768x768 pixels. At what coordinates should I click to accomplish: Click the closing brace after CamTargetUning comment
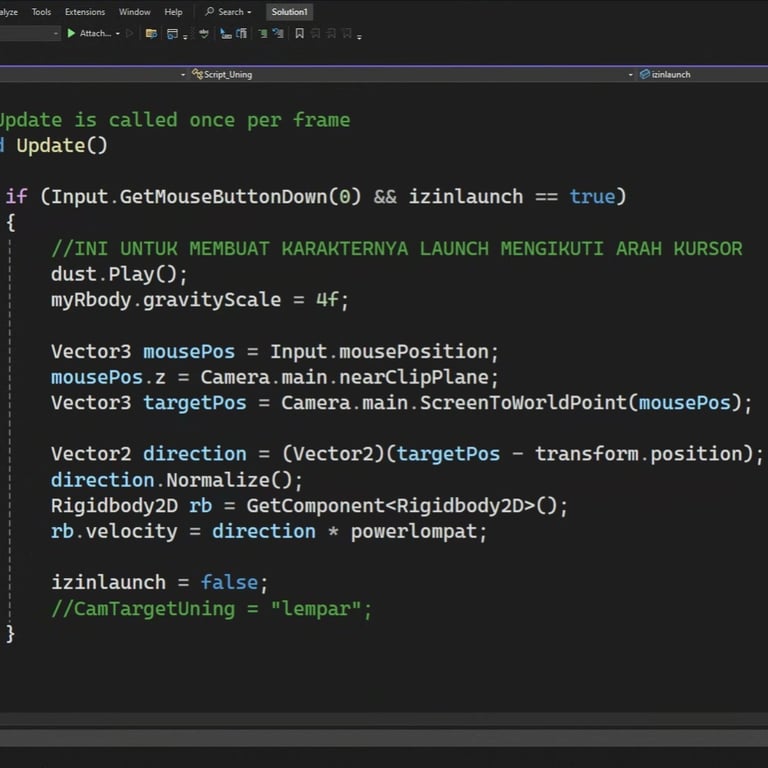click(x=10, y=634)
